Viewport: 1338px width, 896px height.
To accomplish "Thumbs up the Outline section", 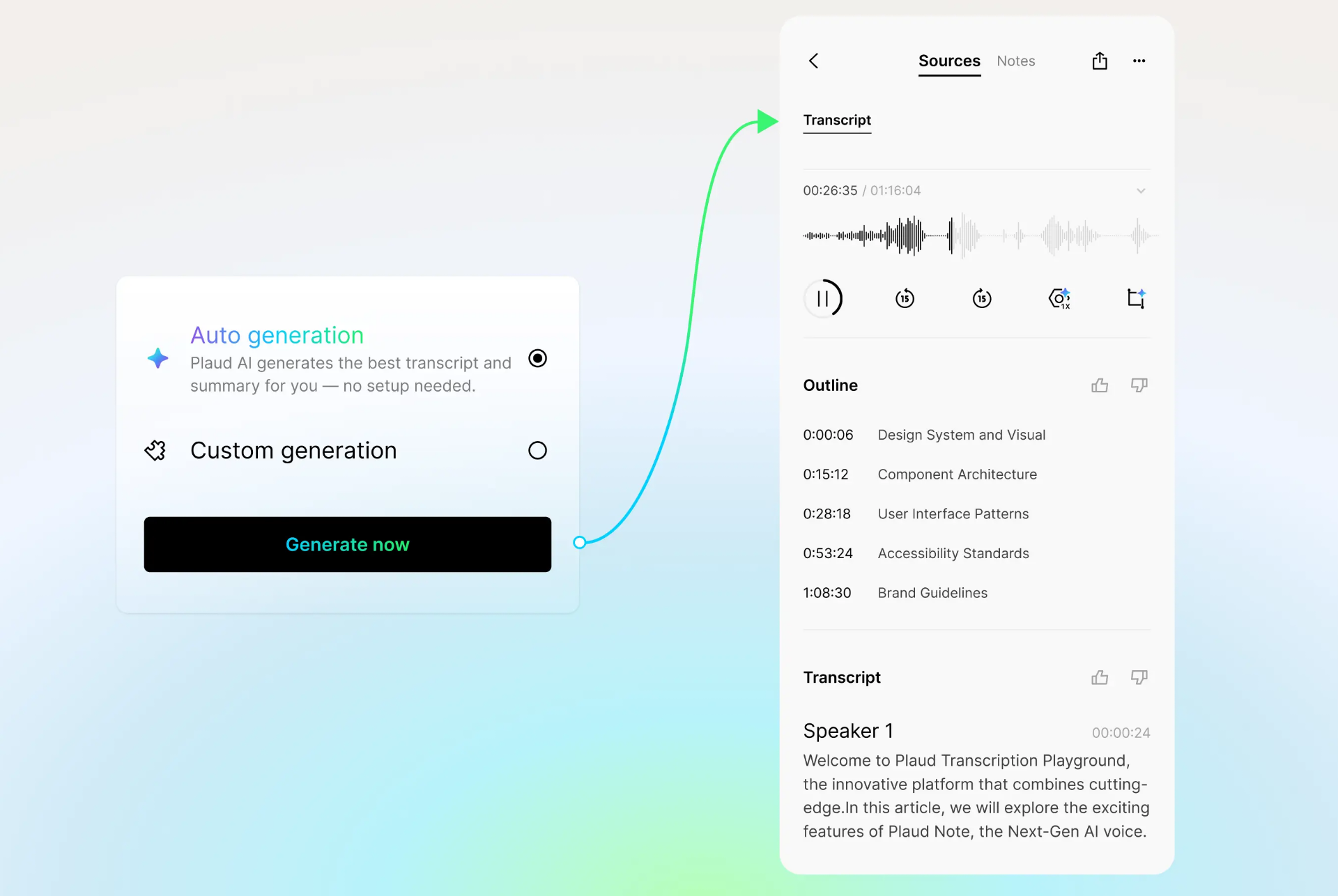I will [1100, 385].
